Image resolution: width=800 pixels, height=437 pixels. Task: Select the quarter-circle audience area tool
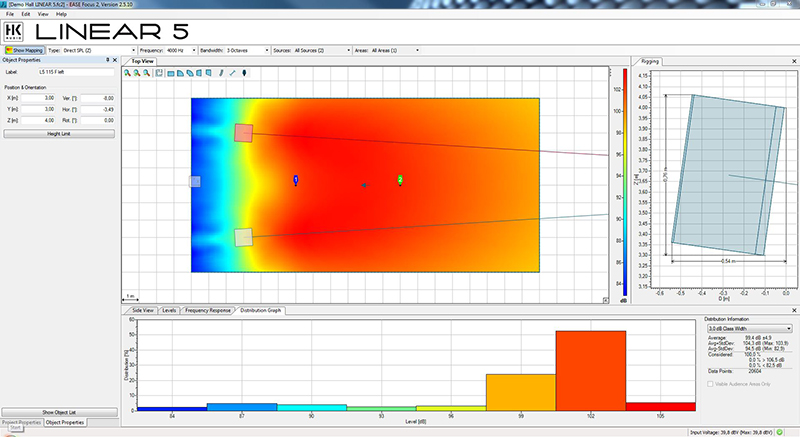(180, 73)
